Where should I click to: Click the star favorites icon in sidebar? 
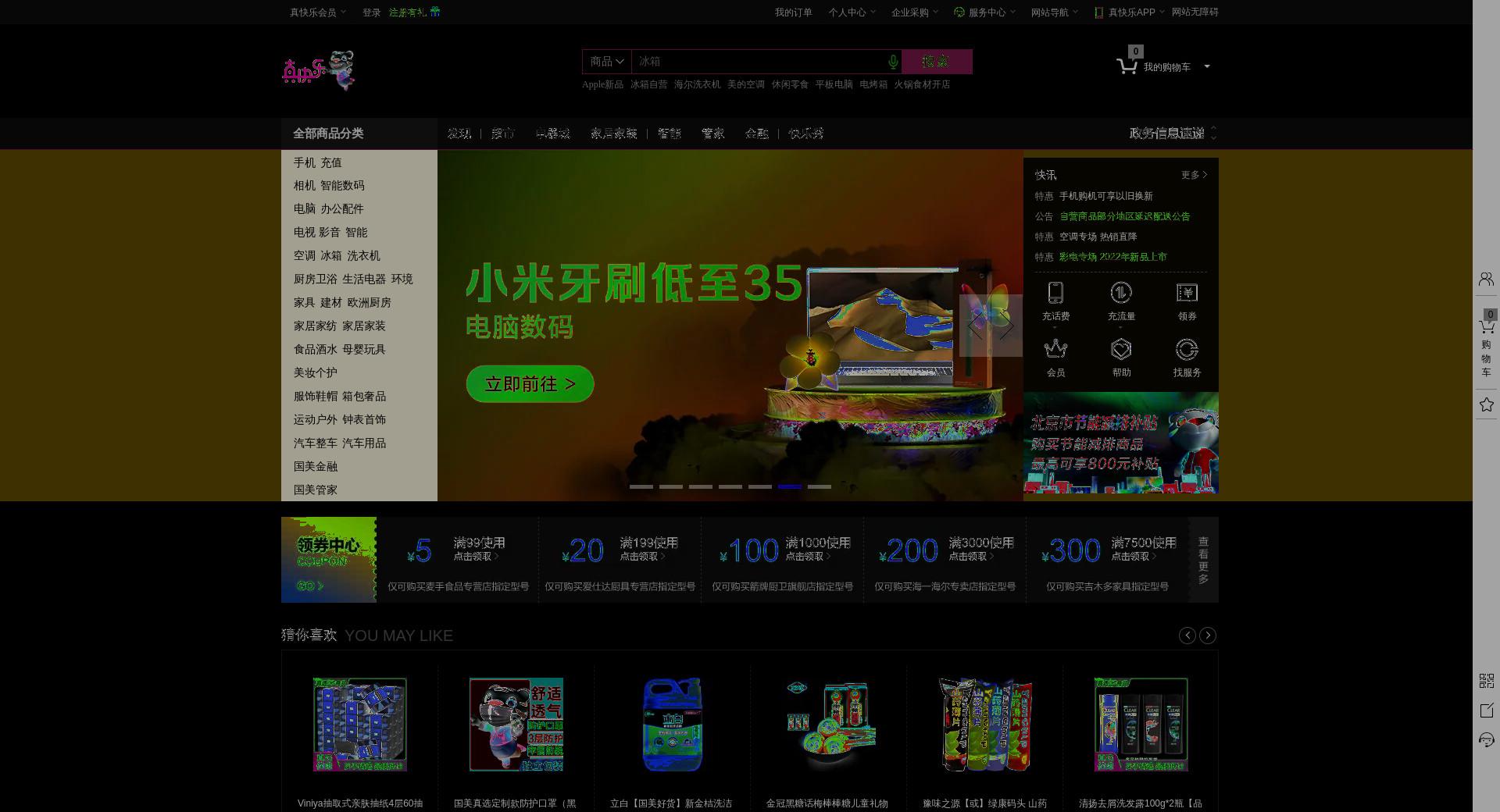(x=1486, y=404)
